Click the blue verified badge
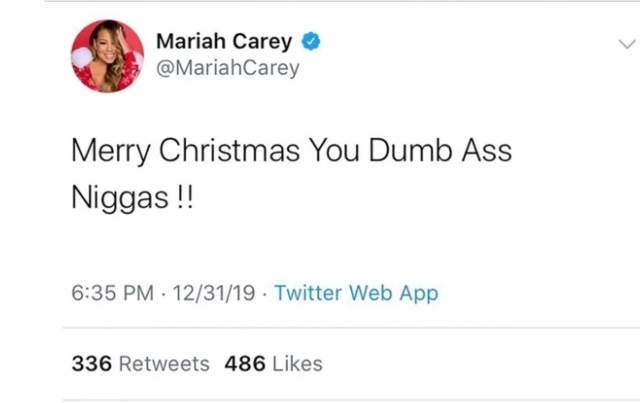 311,41
